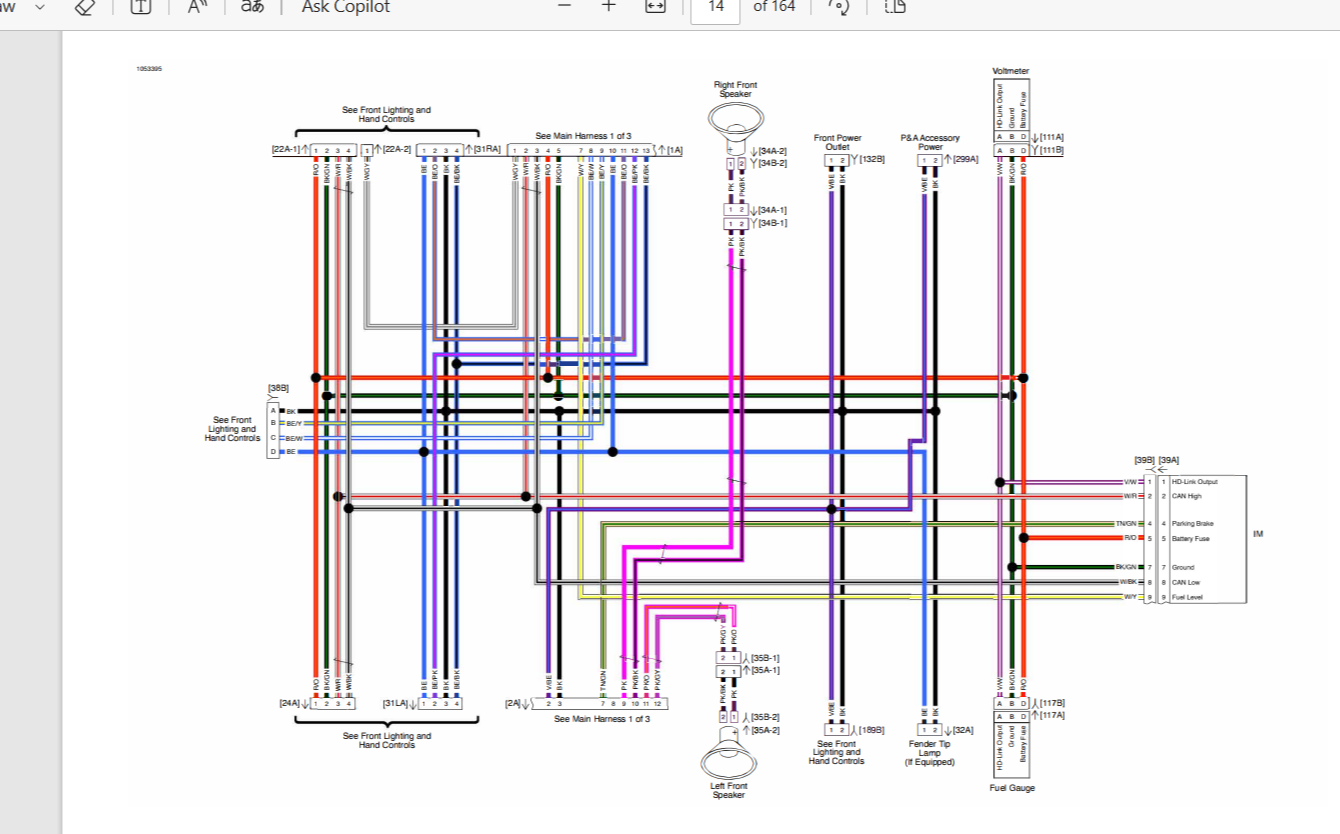Open the Translate tool
Viewport: 1340px width, 834px height.
[253, 6]
